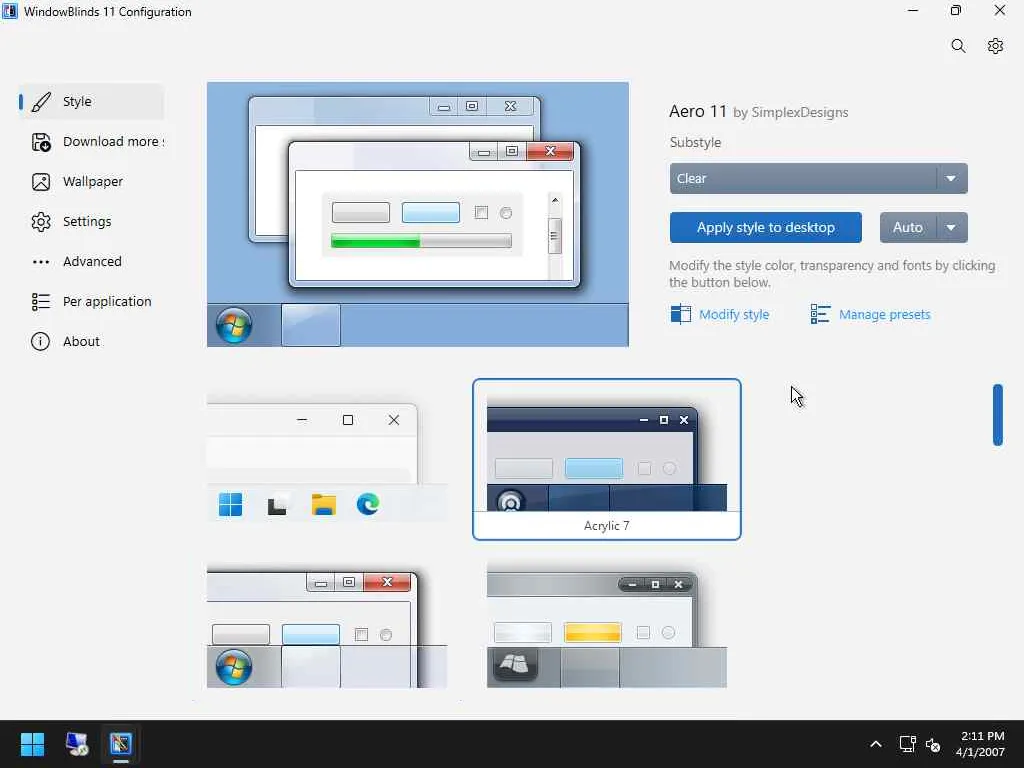This screenshot has height=768, width=1024.
Task: Go to Download more styles
Action: (91, 142)
